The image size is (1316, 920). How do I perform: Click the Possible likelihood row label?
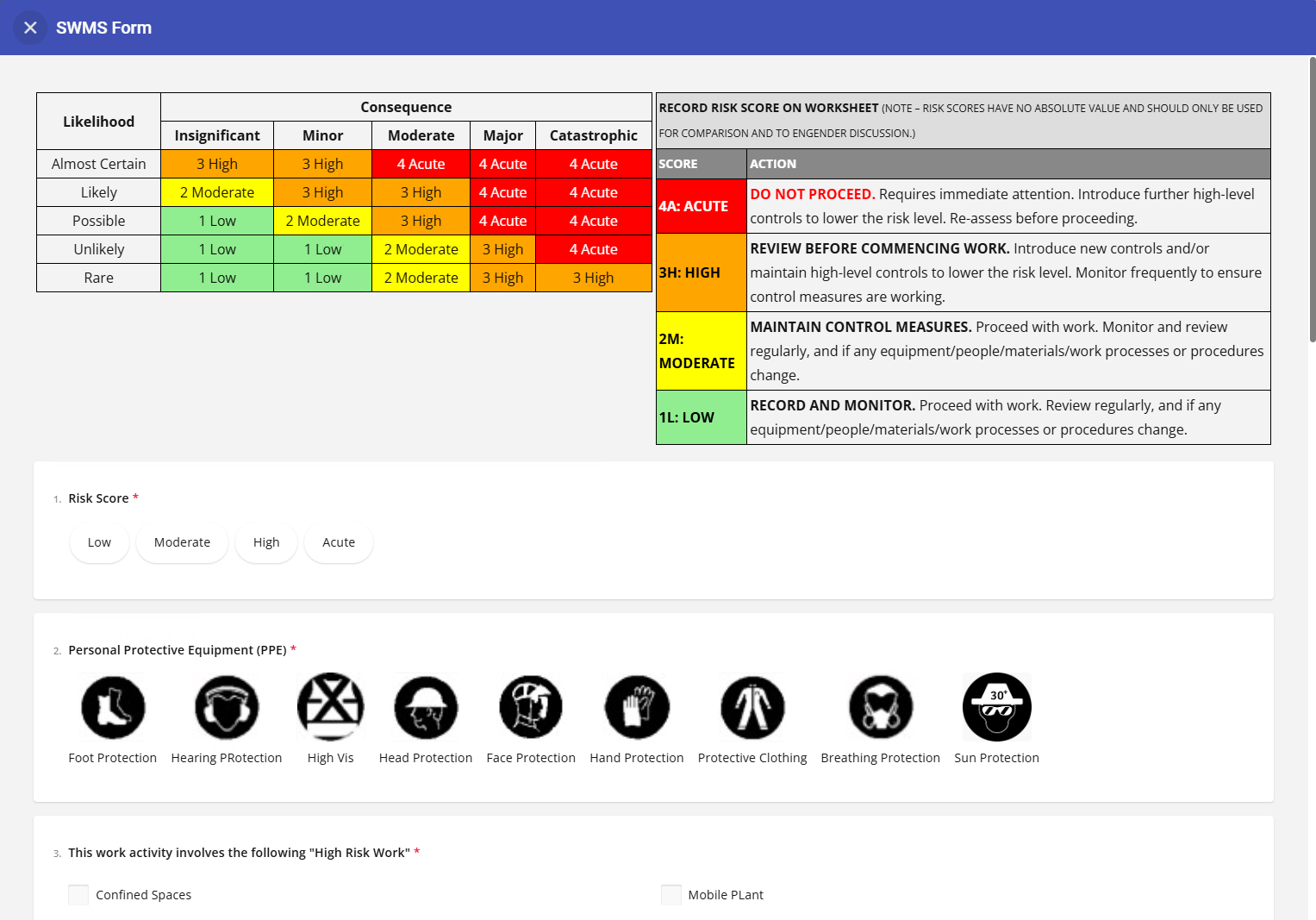[x=99, y=221]
